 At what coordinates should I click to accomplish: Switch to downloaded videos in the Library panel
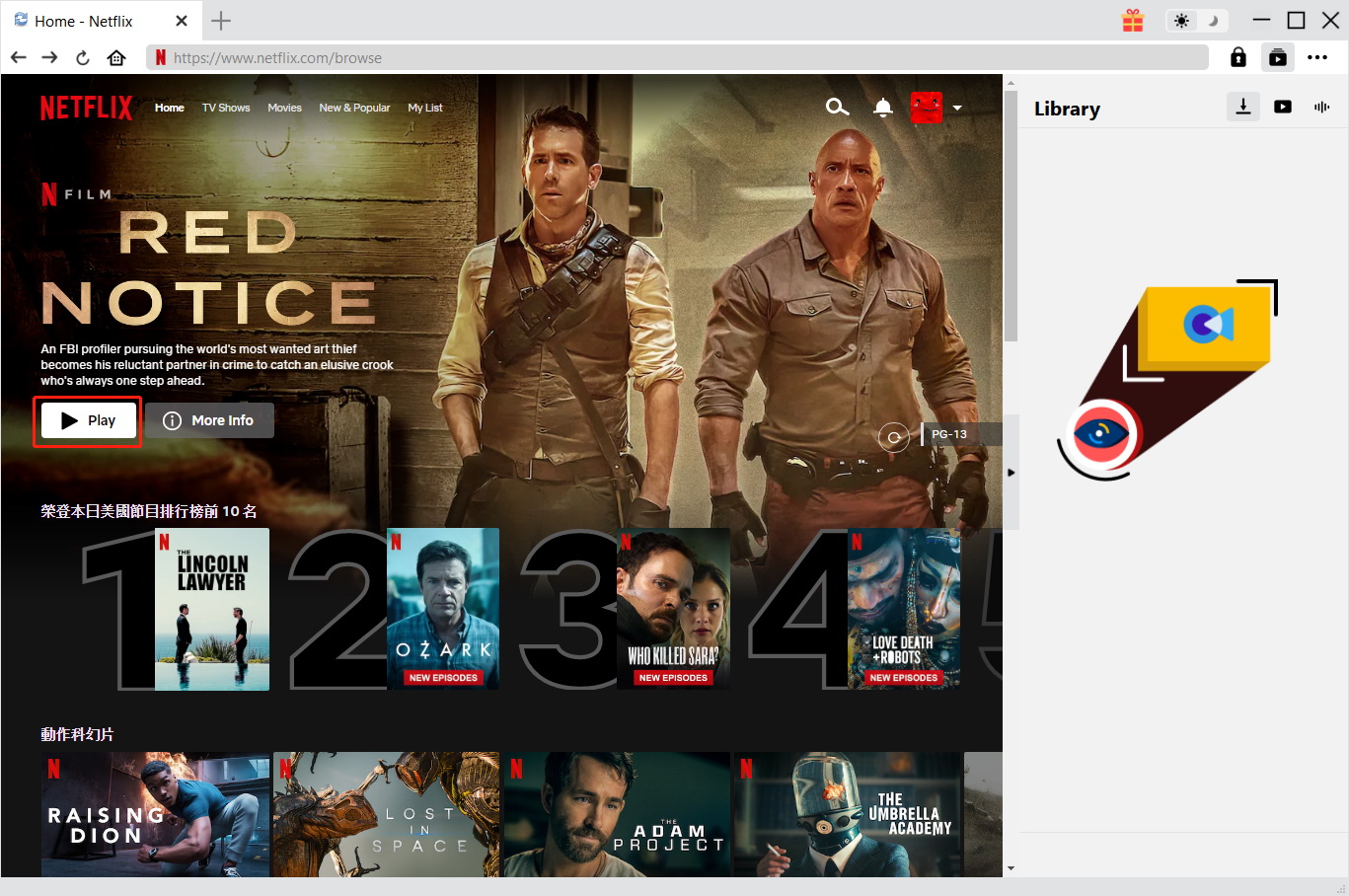pos(1282,107)
